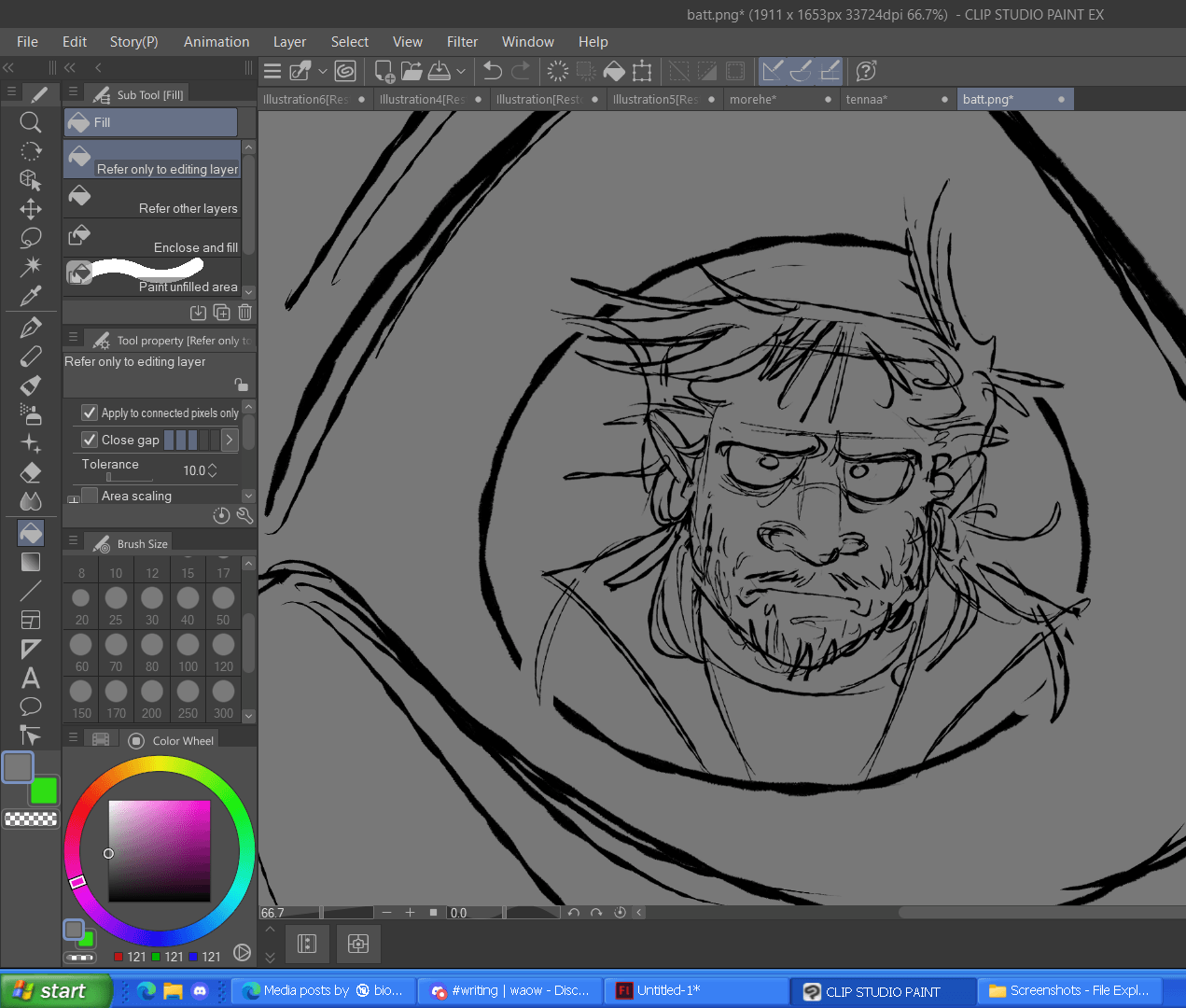Select the Move layer tool
The width and height of the screenshot is (1186, 1008).
pyautogui.click(x=31, y=209)
